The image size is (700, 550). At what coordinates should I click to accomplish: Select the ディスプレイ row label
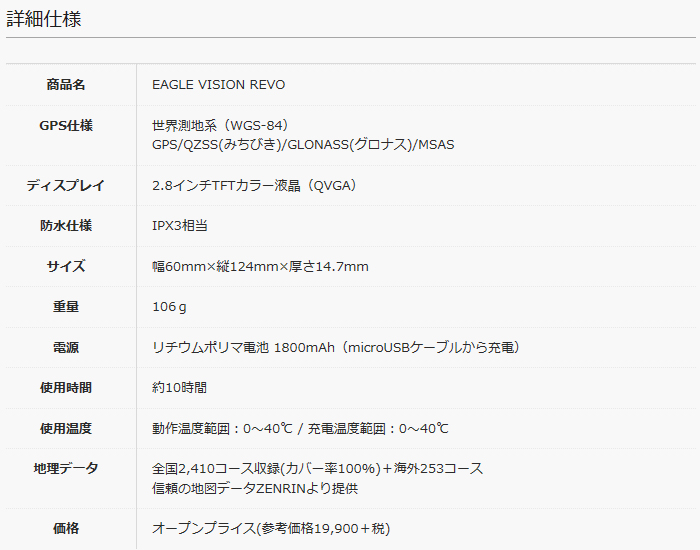(66, 185)
